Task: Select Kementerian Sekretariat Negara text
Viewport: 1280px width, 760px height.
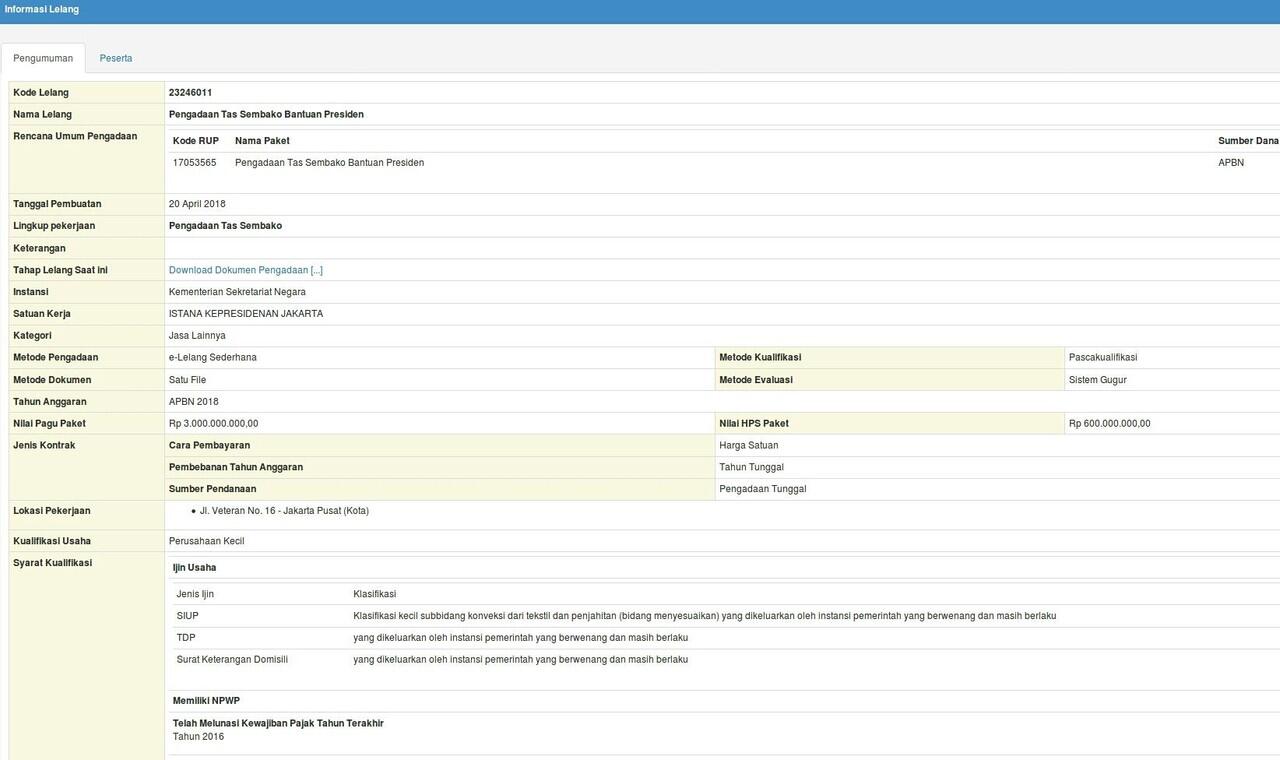Action: point(237,292)
